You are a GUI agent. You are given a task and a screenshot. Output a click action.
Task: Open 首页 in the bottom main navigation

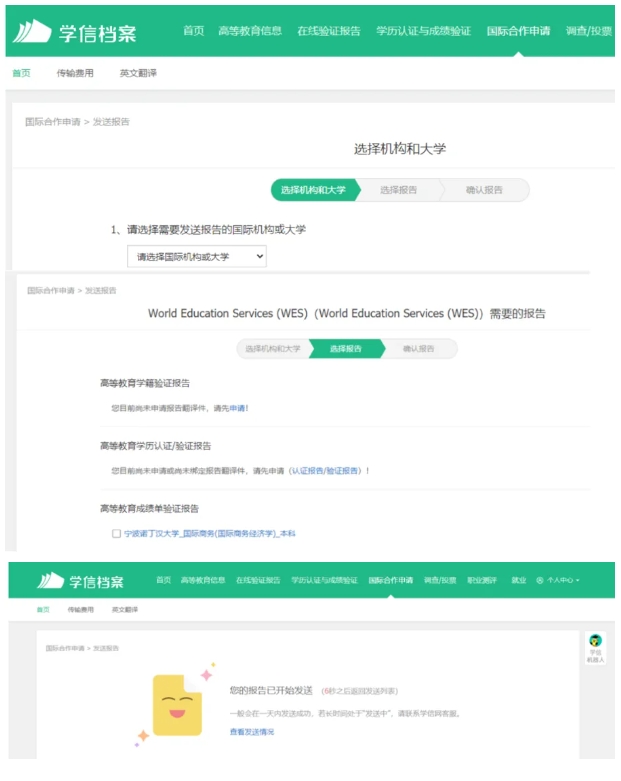point(163,580)
